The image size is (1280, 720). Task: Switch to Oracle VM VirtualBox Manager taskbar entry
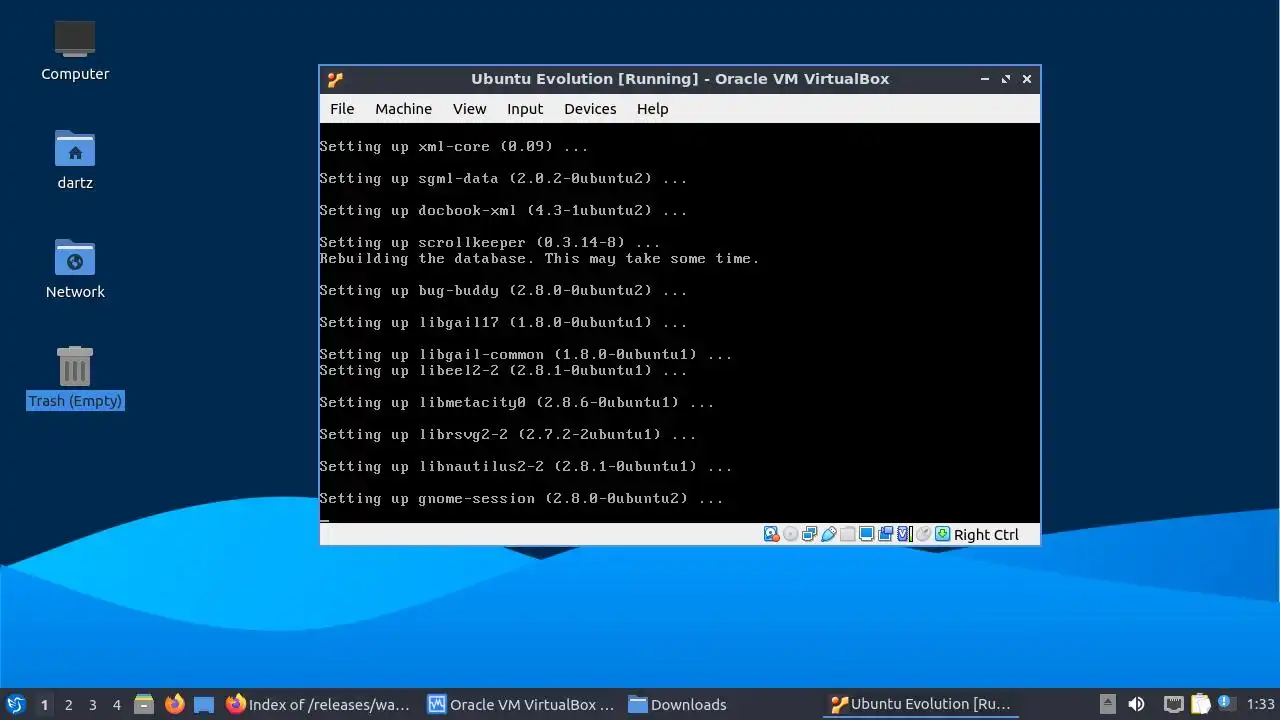click(521, 704)
